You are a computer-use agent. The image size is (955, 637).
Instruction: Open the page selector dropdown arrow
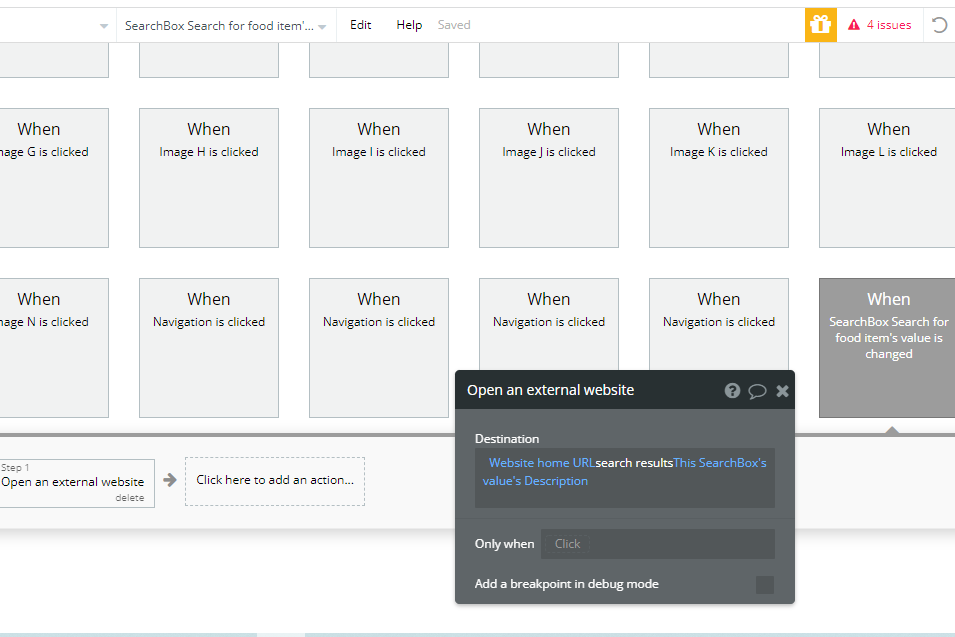click(104, 26)
